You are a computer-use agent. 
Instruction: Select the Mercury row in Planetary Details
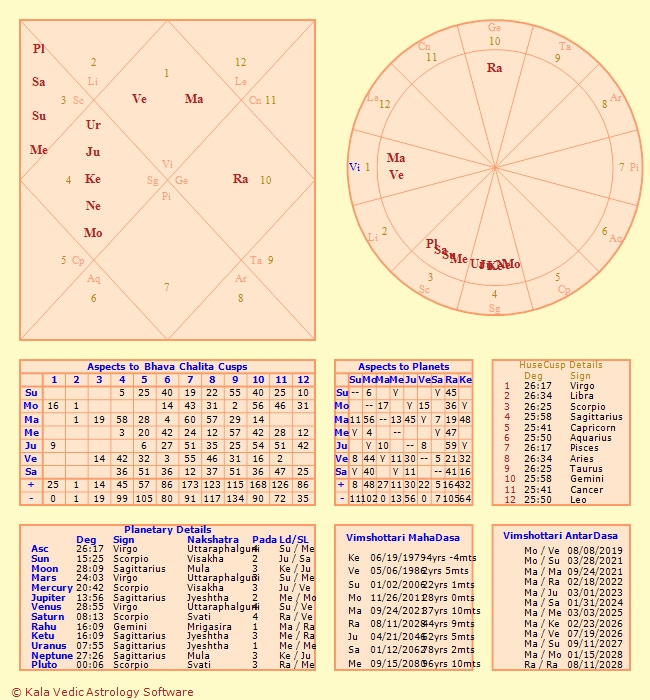coord(172,588)
